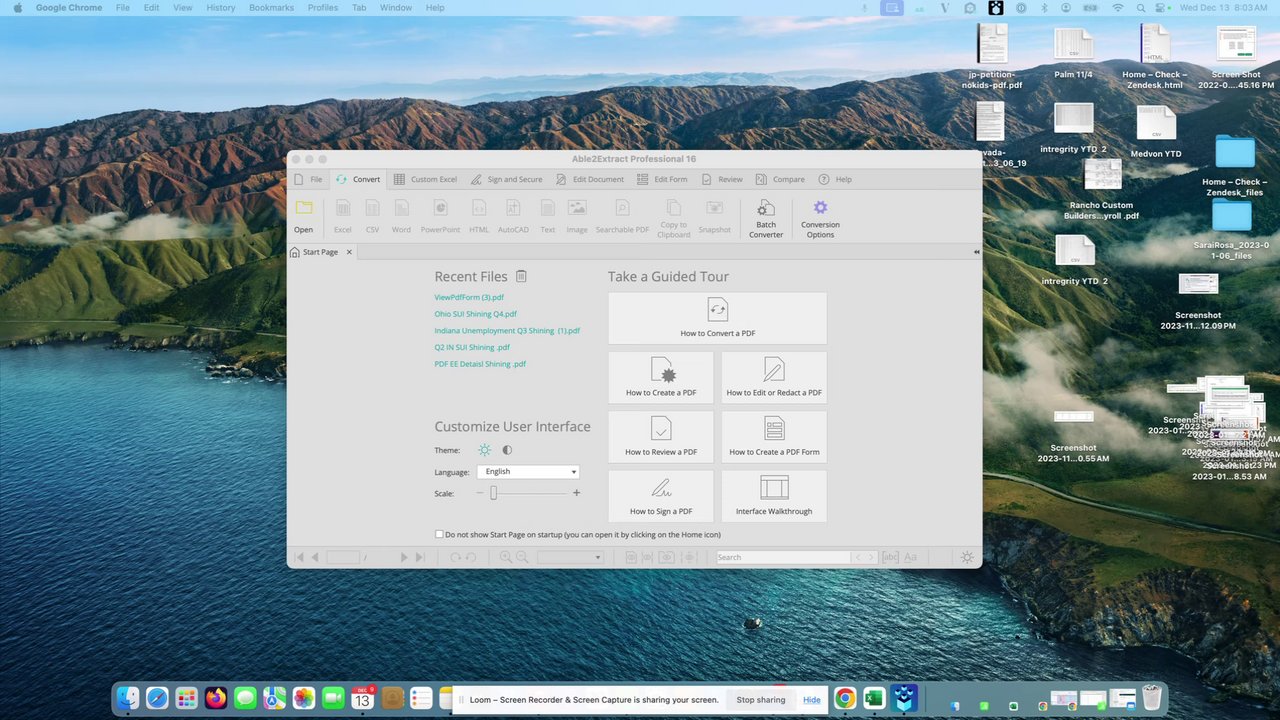Start 'How to Convert a PDF' tour
1280x720 pixels.
click(x=717, y=318)
